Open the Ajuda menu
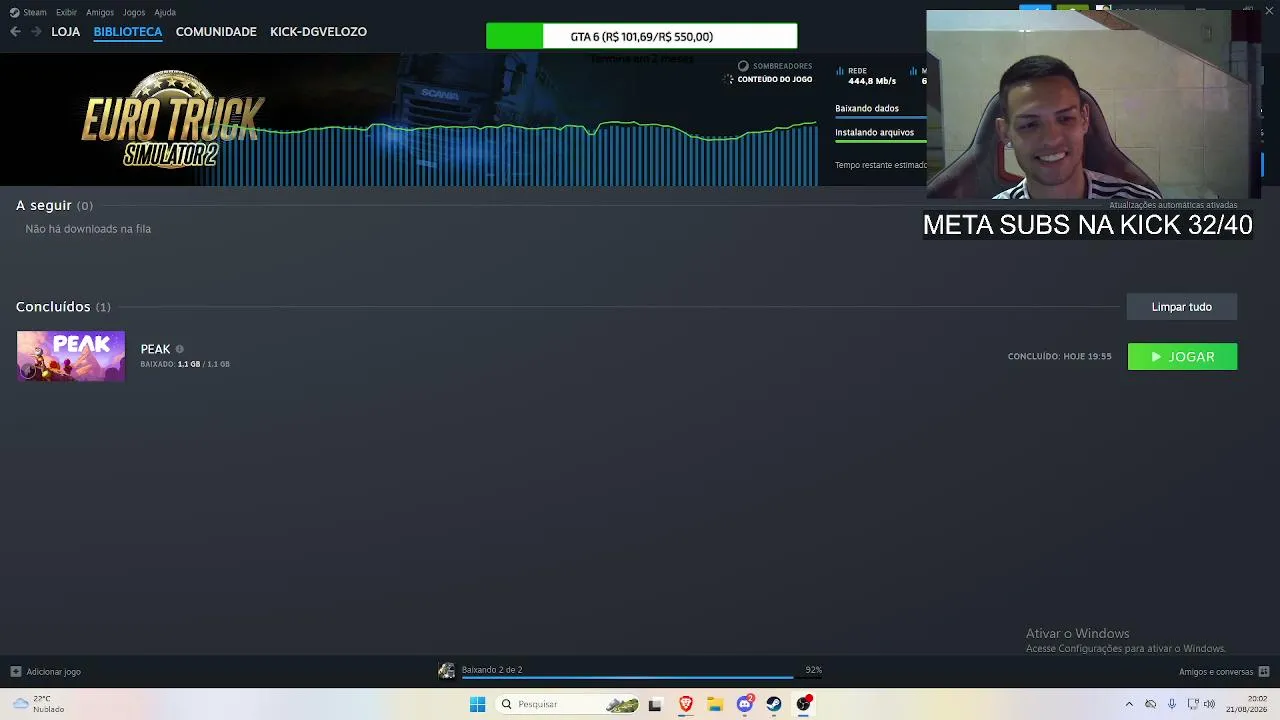 tap(165, 12)
